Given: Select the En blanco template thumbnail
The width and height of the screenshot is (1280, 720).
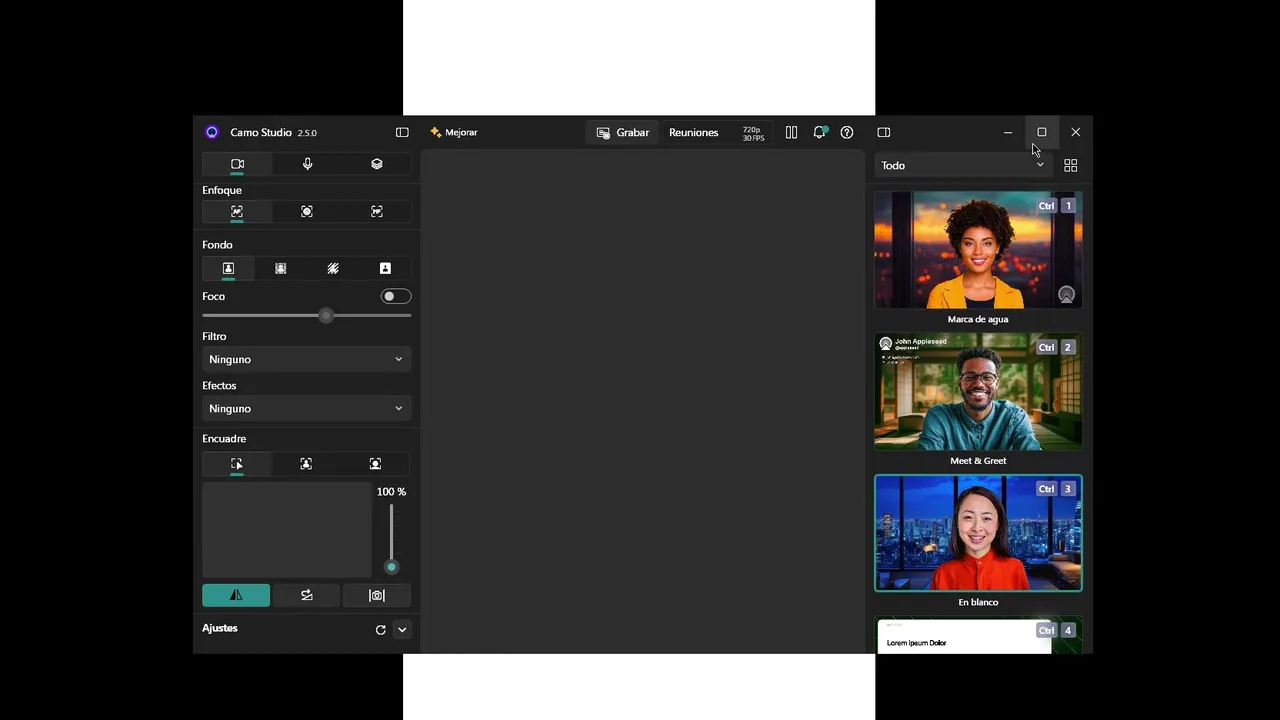Looking at the screenshot, I should (x=978, y=533).
